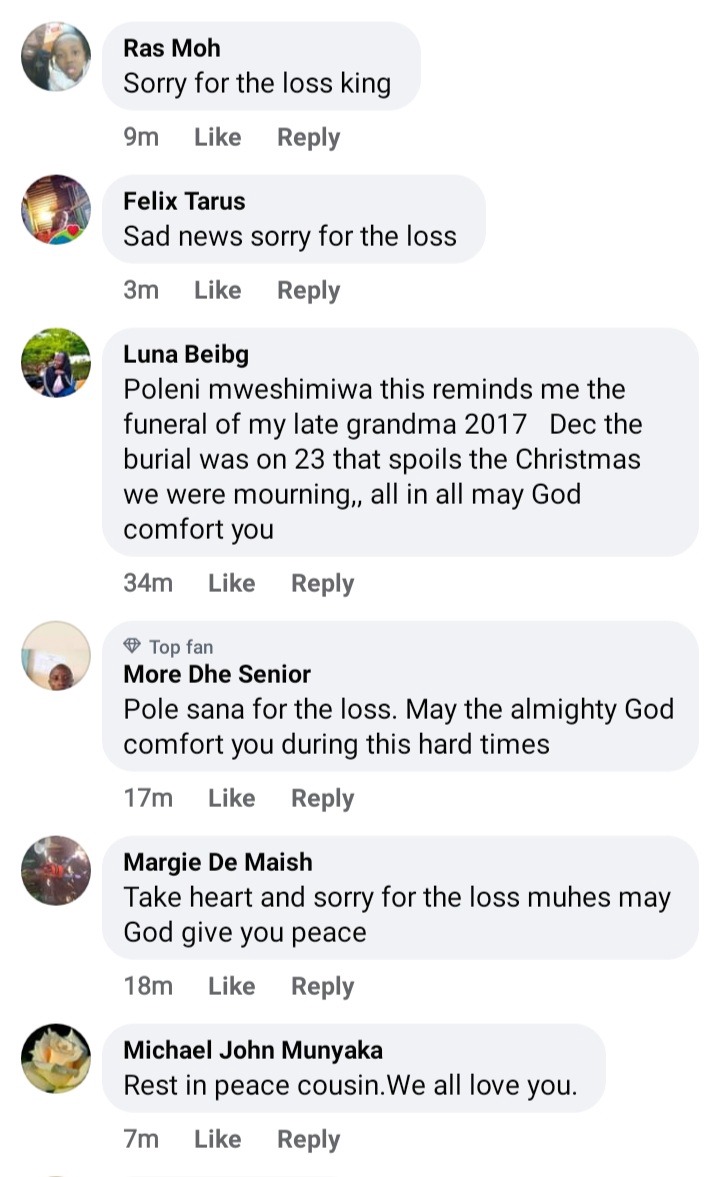
Task: Open Michael John Munyaka's rose avatar
Action: tap(56, 1059)
